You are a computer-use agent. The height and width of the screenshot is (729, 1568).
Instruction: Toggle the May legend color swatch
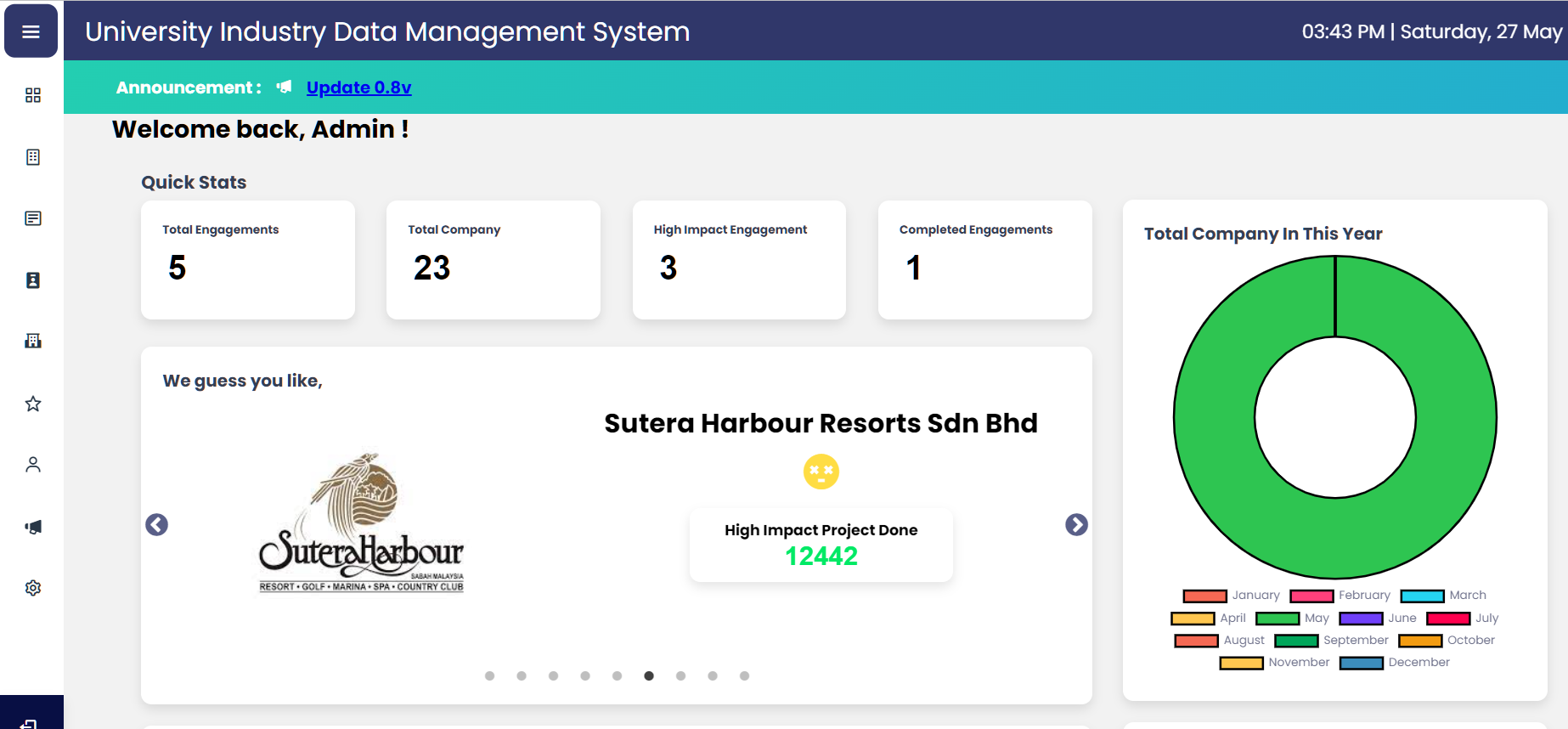pyautogui.click(x=1278, y=619)
